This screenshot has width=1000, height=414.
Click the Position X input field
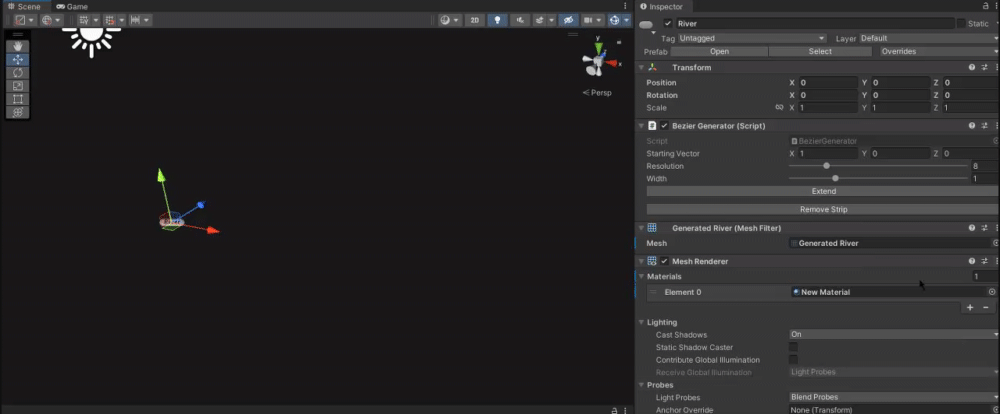coord(826,83)
